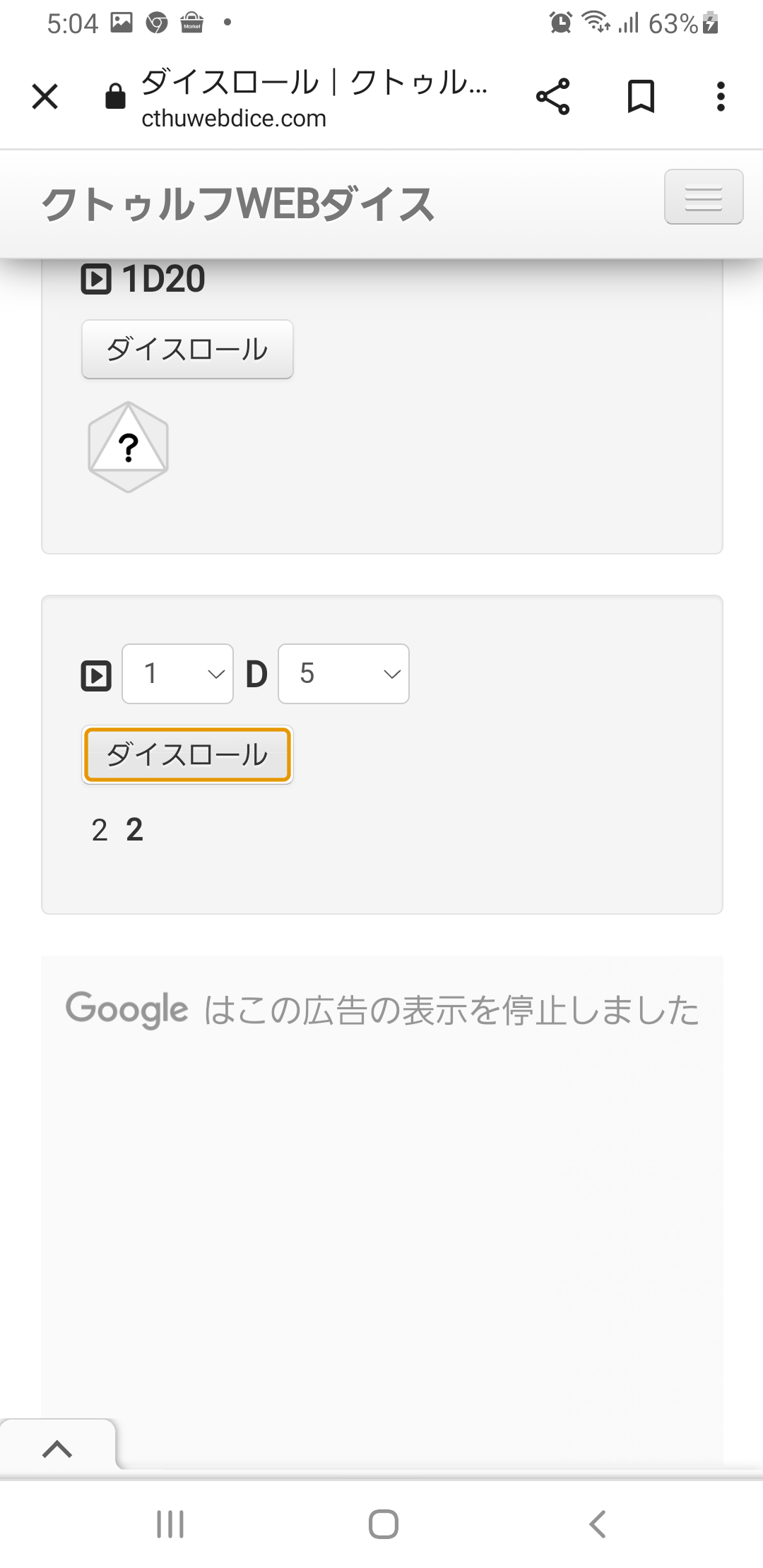
Task: Share the page via share icon
Action: tap(552, 97)
